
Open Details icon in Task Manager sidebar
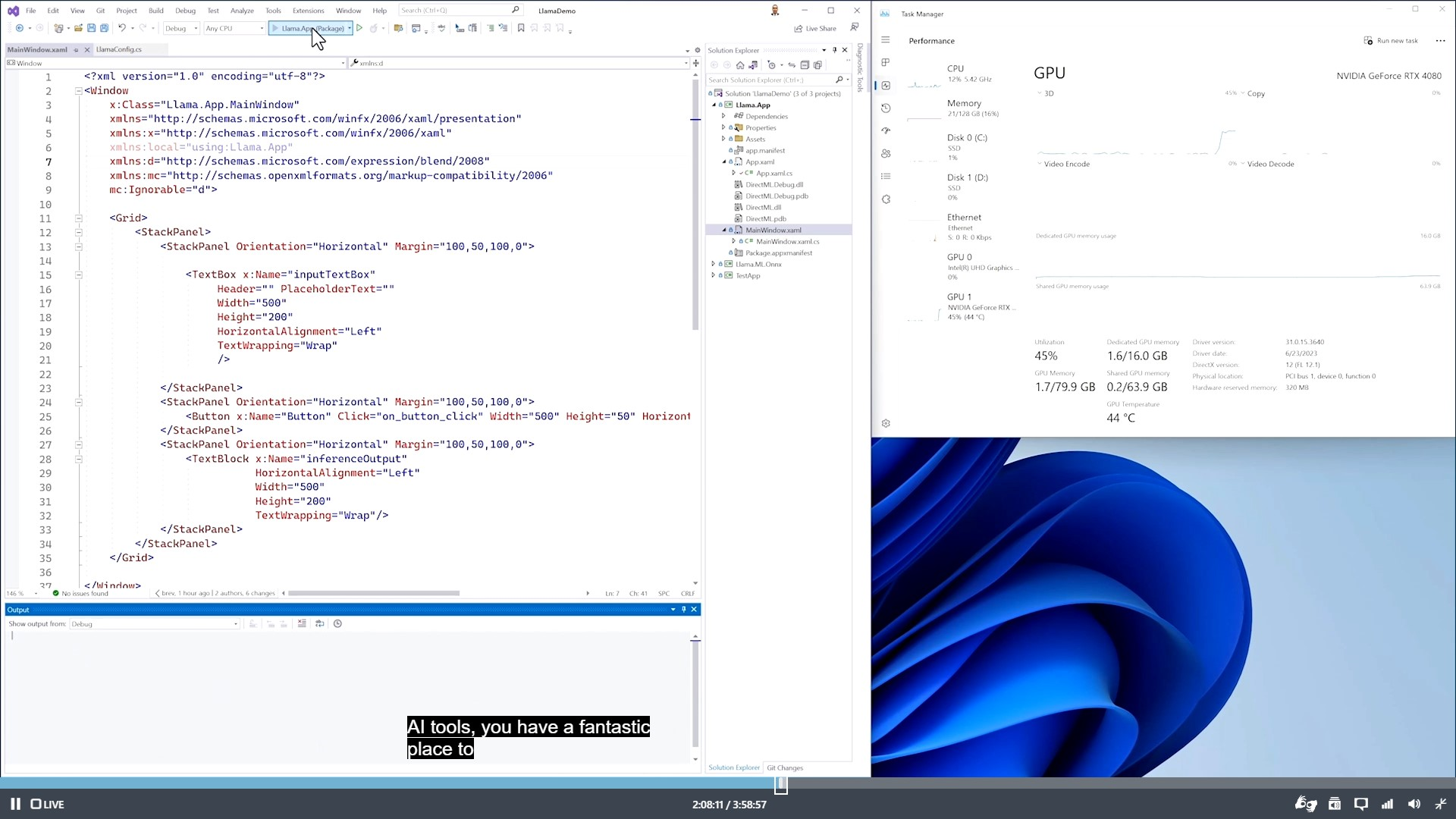point(885,177)
